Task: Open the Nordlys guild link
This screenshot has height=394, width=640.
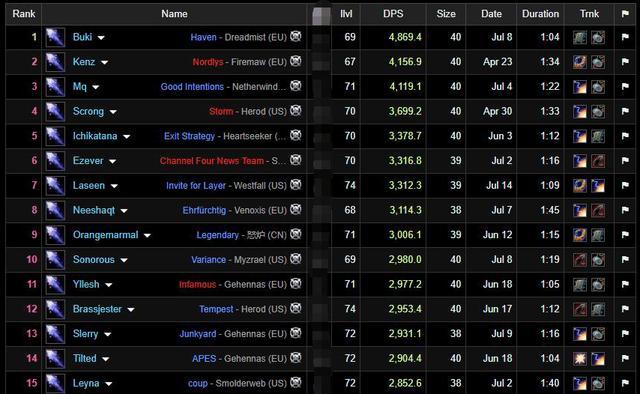Action: [208, 62]
